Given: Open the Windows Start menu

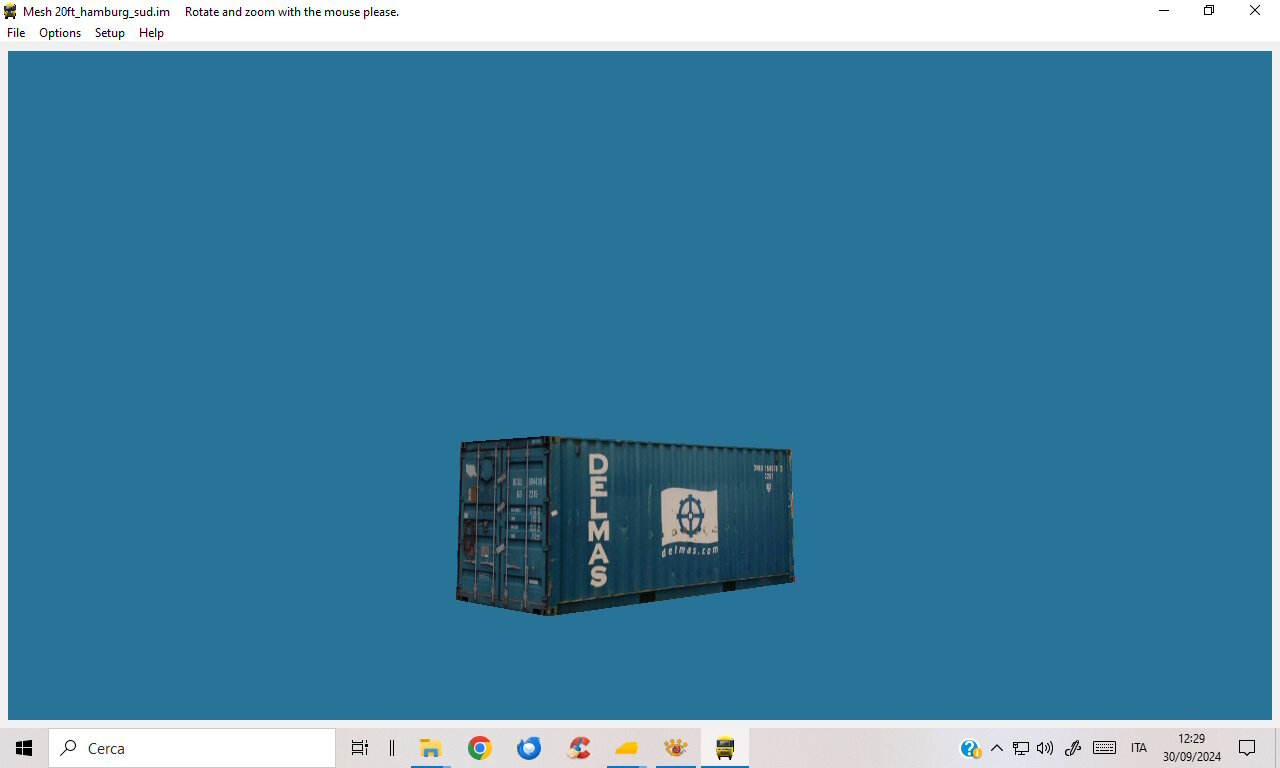Looking at the screenshot, I should 24,748.
